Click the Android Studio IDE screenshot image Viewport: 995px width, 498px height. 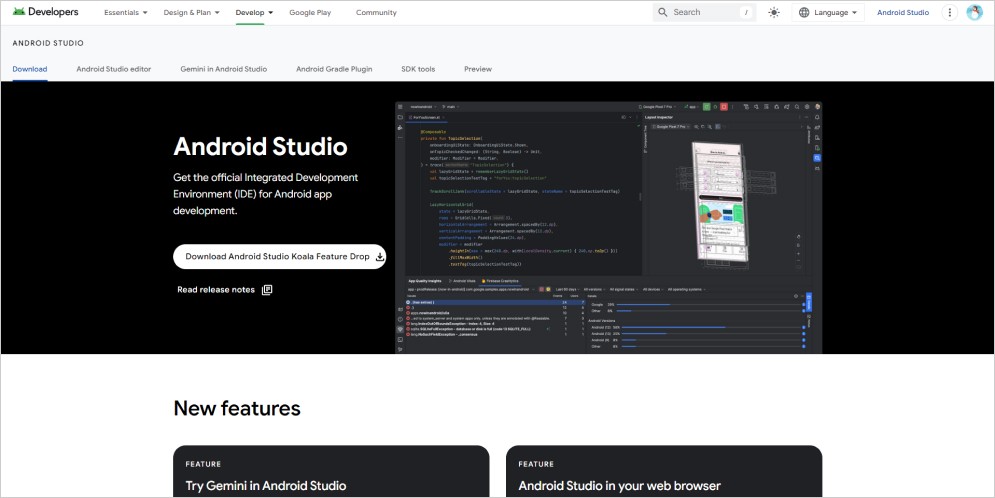(x=609, y=228)
